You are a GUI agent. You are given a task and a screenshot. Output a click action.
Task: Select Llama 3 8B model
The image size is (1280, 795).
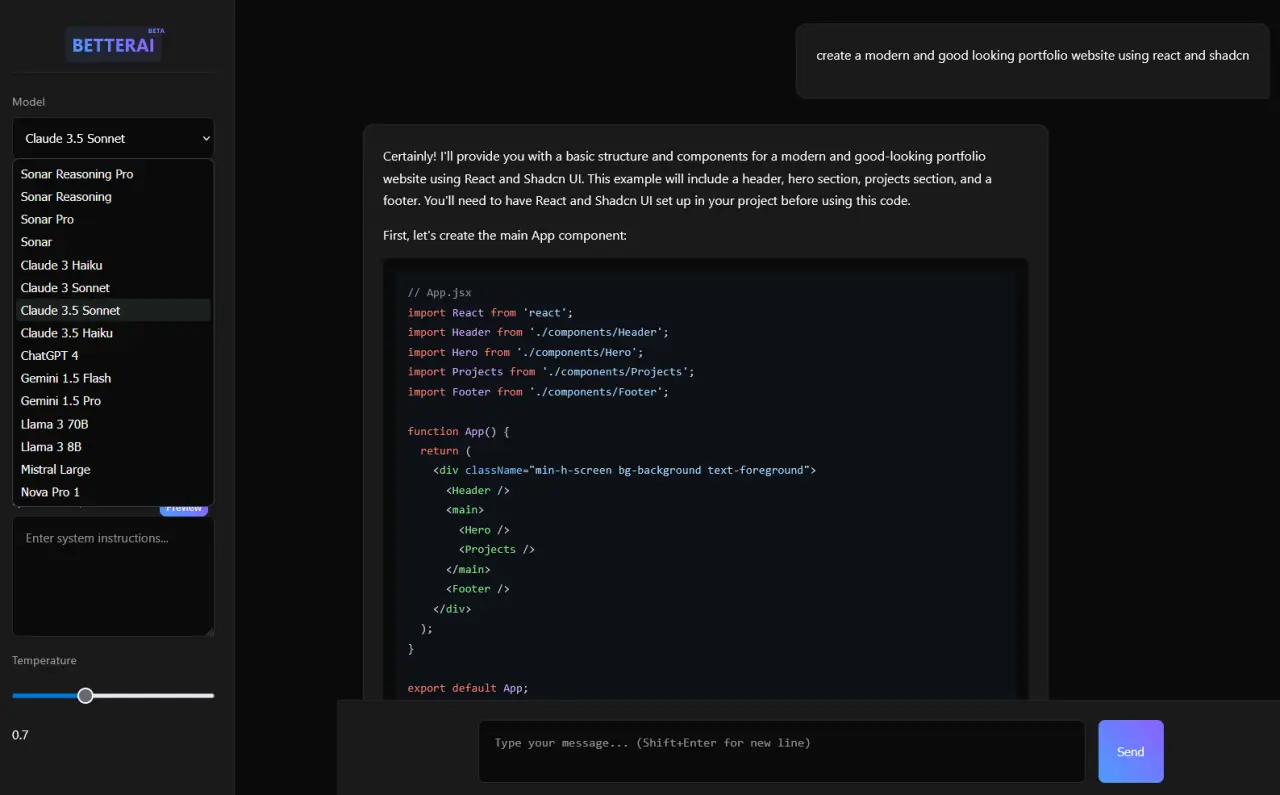(113, 447)
